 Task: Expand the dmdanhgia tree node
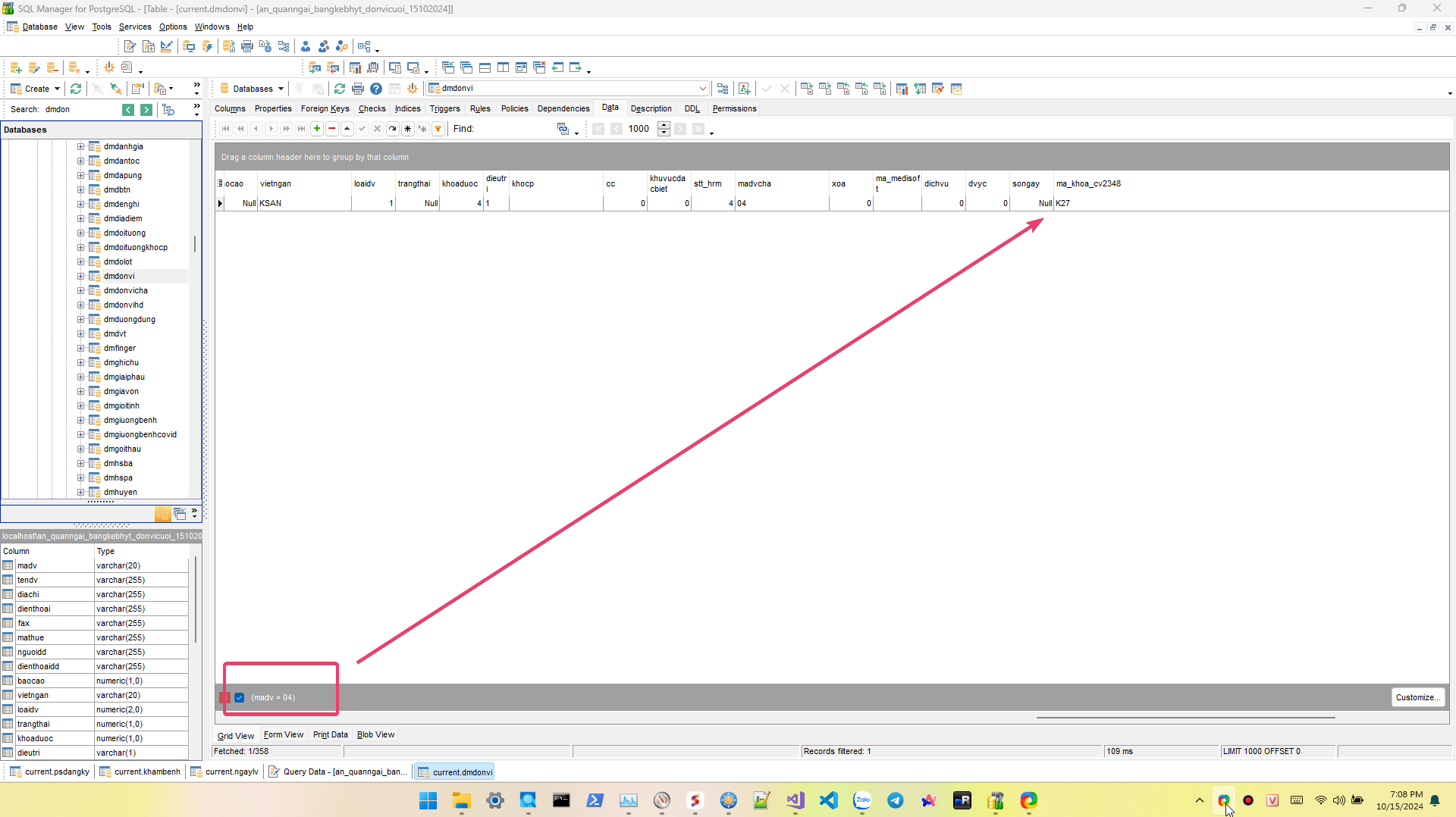(x=81, y=147)
